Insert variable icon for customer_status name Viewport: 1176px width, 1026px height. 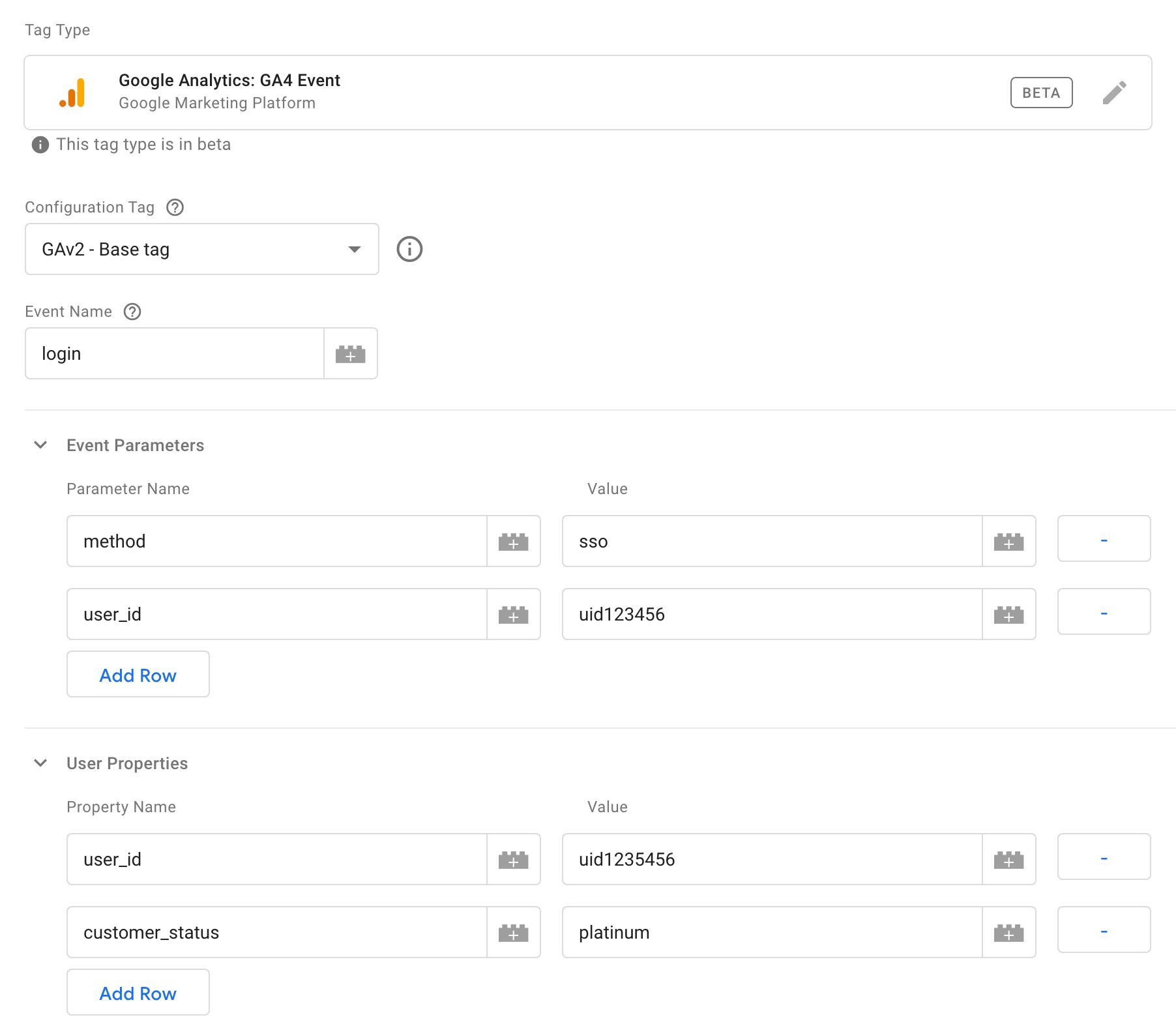(x=514, y=933)
